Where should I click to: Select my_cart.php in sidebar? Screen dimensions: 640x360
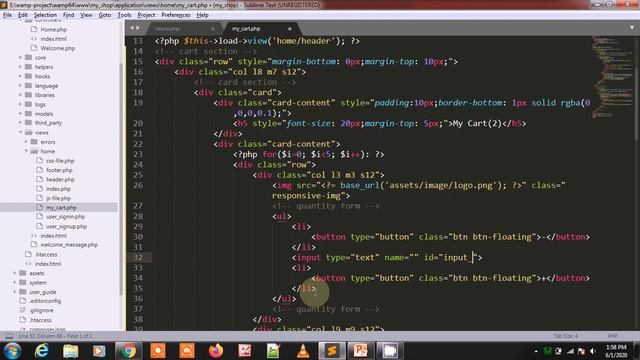pyautogui.click(x=61, y=208)
